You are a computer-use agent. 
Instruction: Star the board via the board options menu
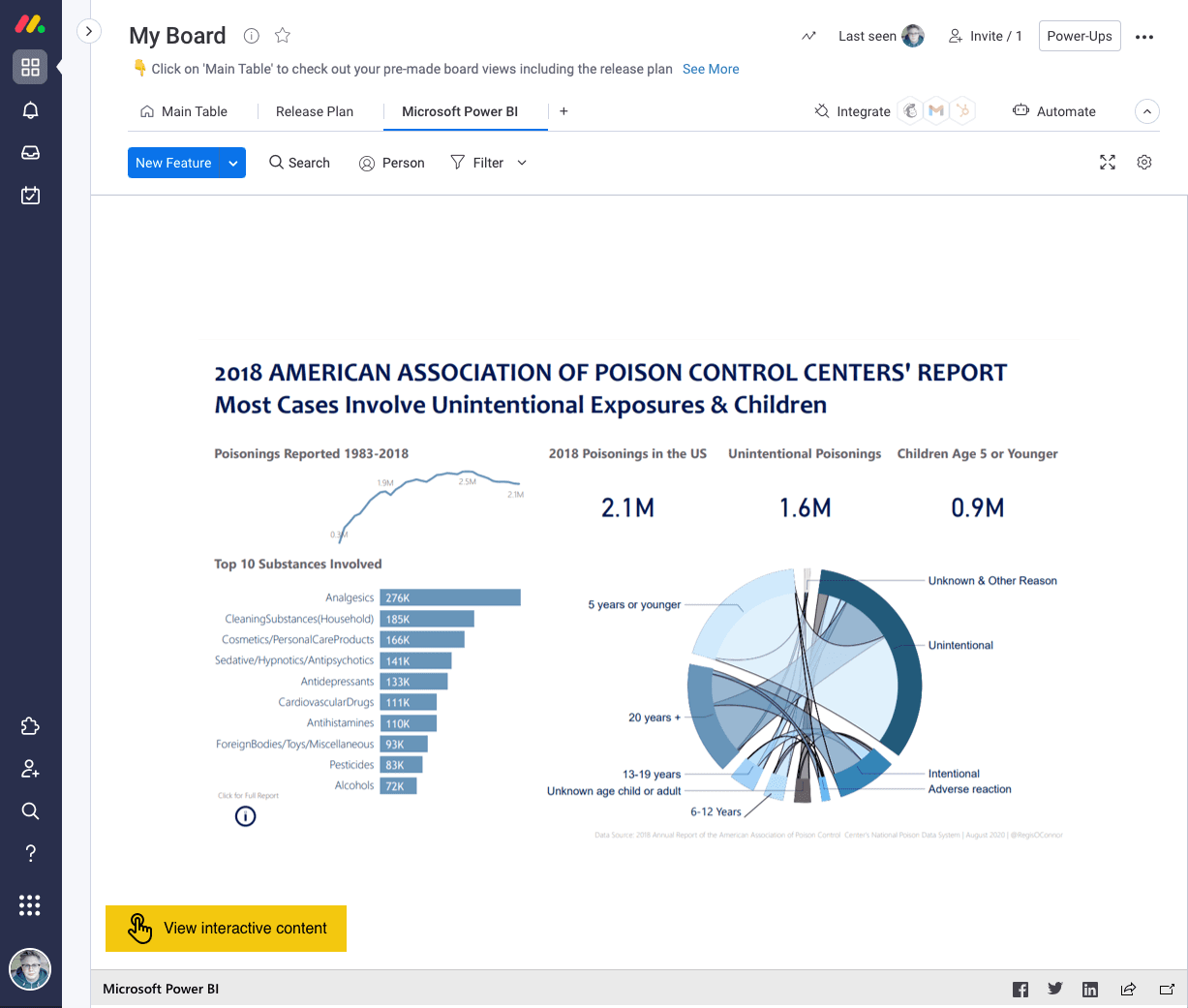[x=1144, y=36]
